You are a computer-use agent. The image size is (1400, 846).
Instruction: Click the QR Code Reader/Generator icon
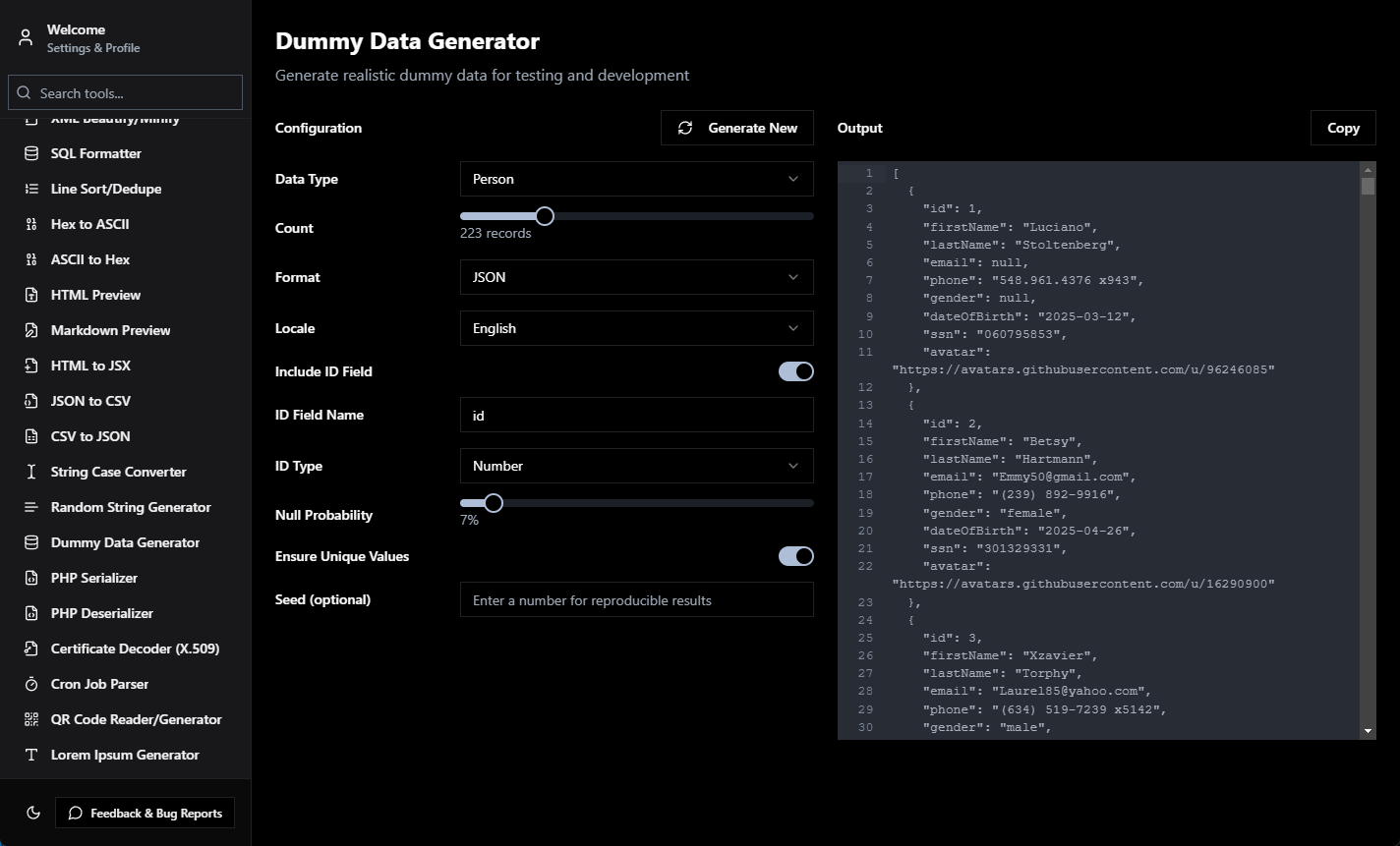pyautogui.click(x=31, y=719)
